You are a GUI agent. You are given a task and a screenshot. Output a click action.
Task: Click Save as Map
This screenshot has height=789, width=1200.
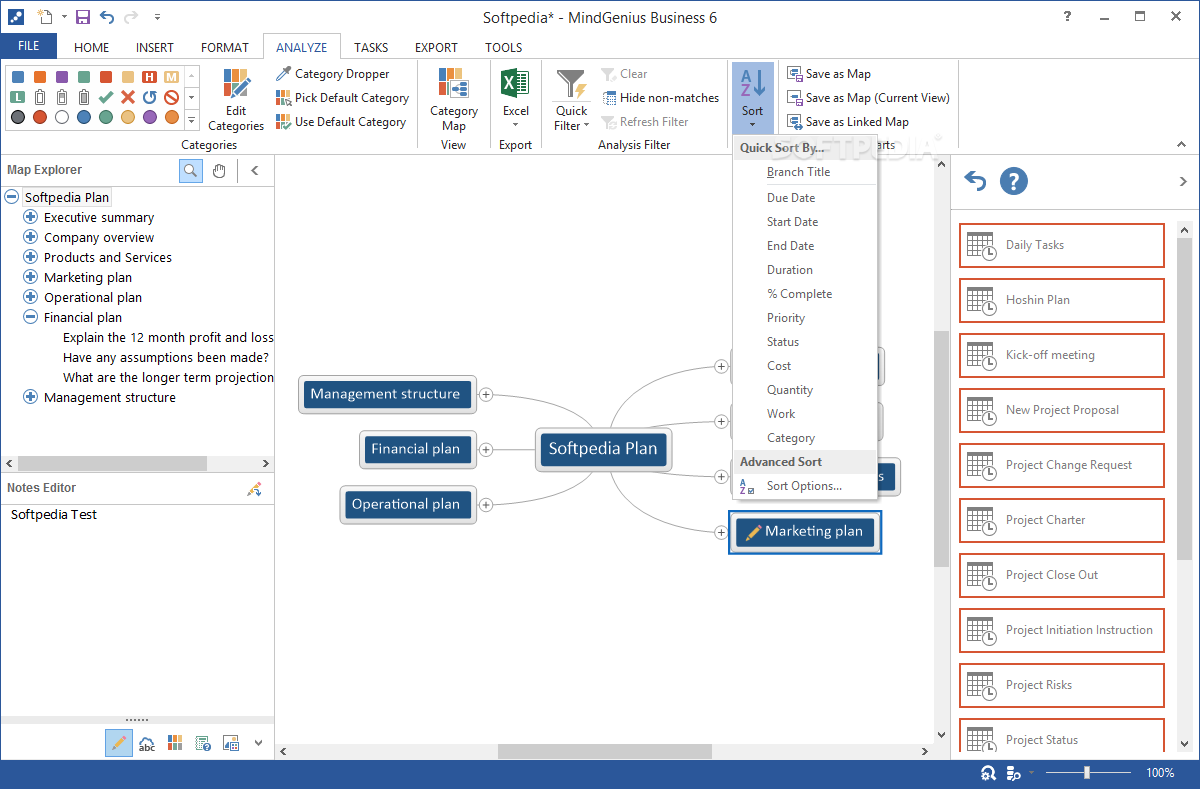(829, 74)
